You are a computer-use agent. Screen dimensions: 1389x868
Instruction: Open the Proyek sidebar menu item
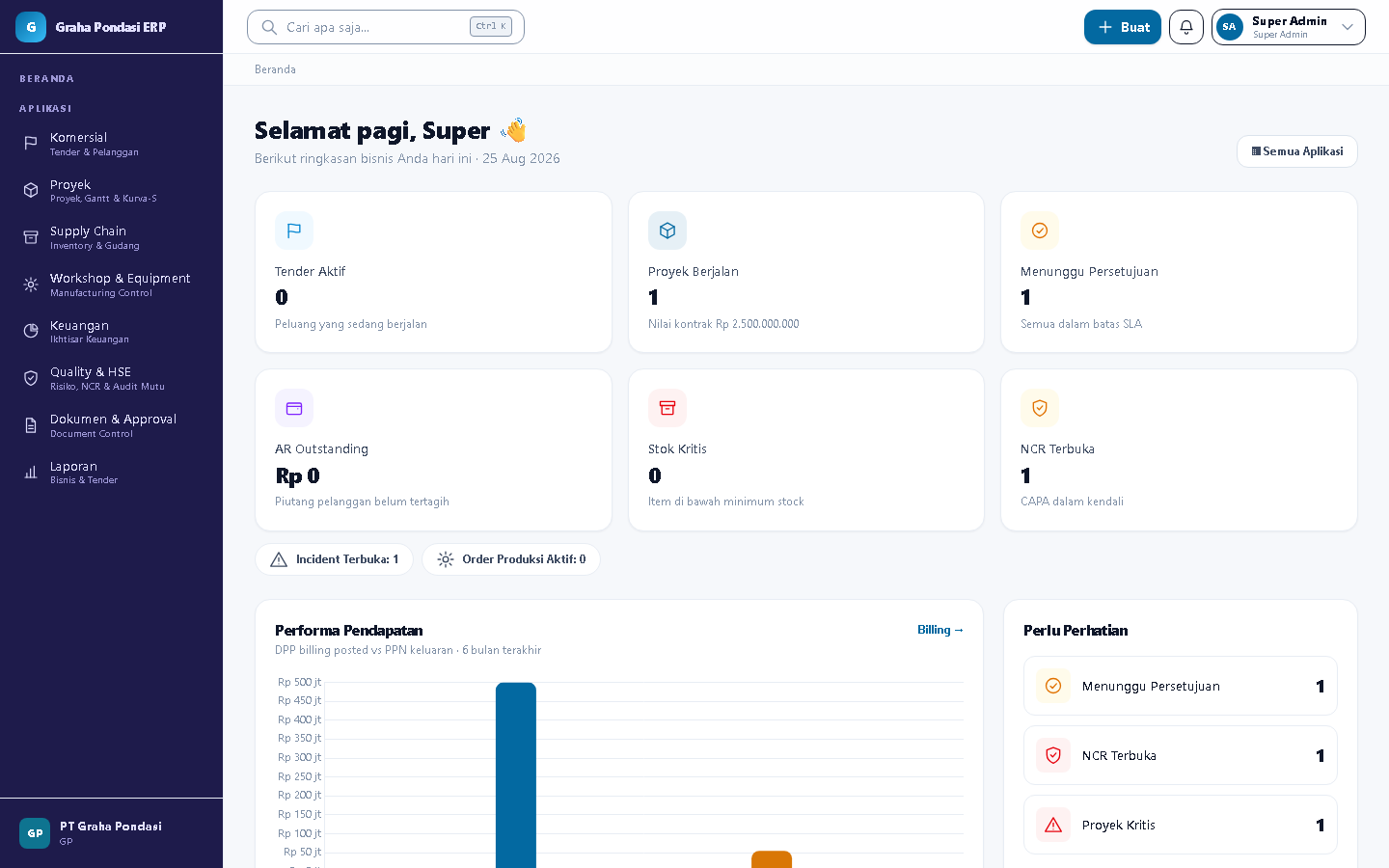tap(111, 191)
